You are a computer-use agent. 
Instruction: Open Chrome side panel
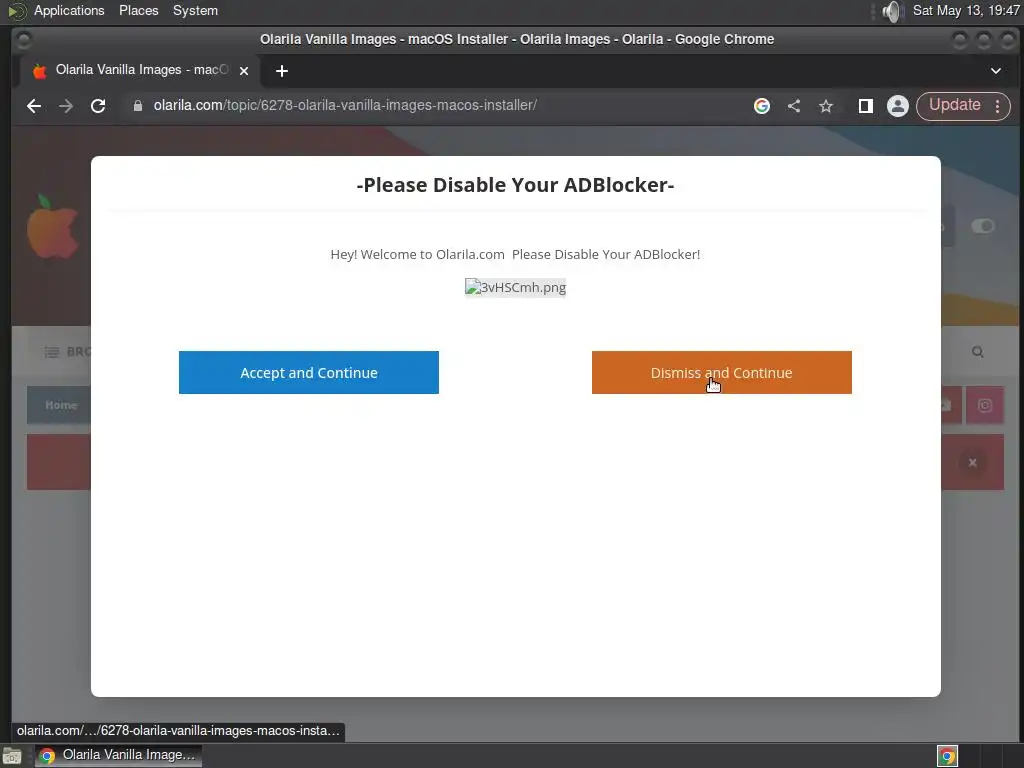point(866,106)
